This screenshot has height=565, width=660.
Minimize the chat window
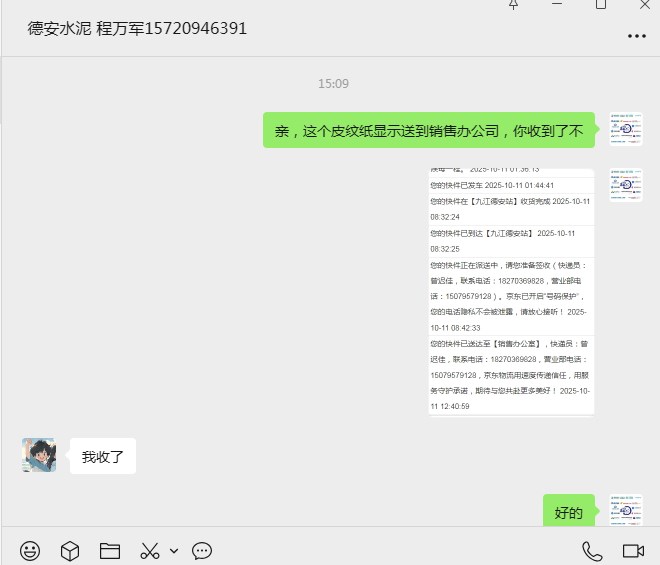pos(558,5)
